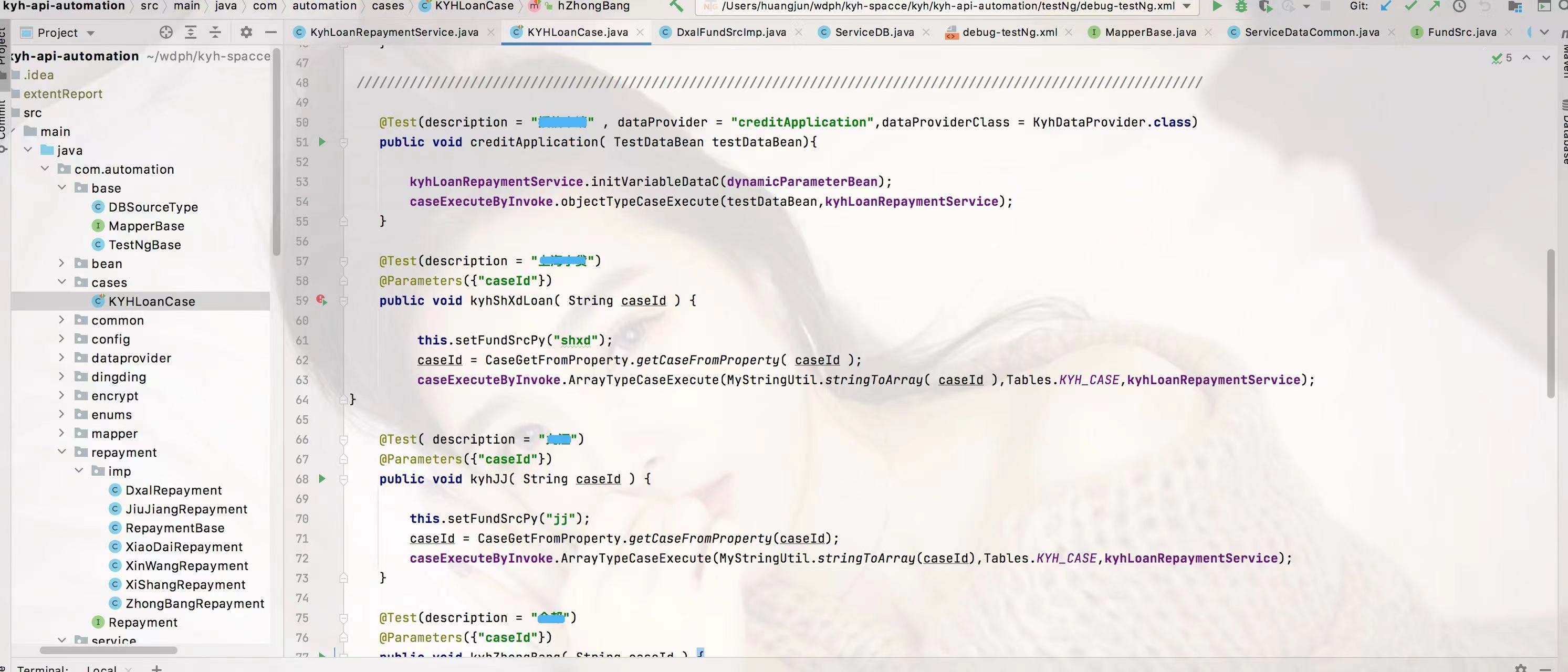The height and width of the screenshot is (672, 1568).
Task: Click the automation breadcrumb in navigation bar
Action: click(325, 6)
